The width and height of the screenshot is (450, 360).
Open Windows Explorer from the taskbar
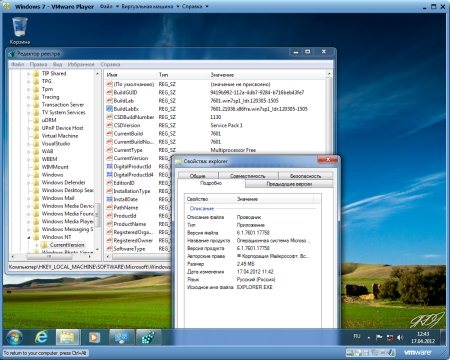(x=68, y=337)
